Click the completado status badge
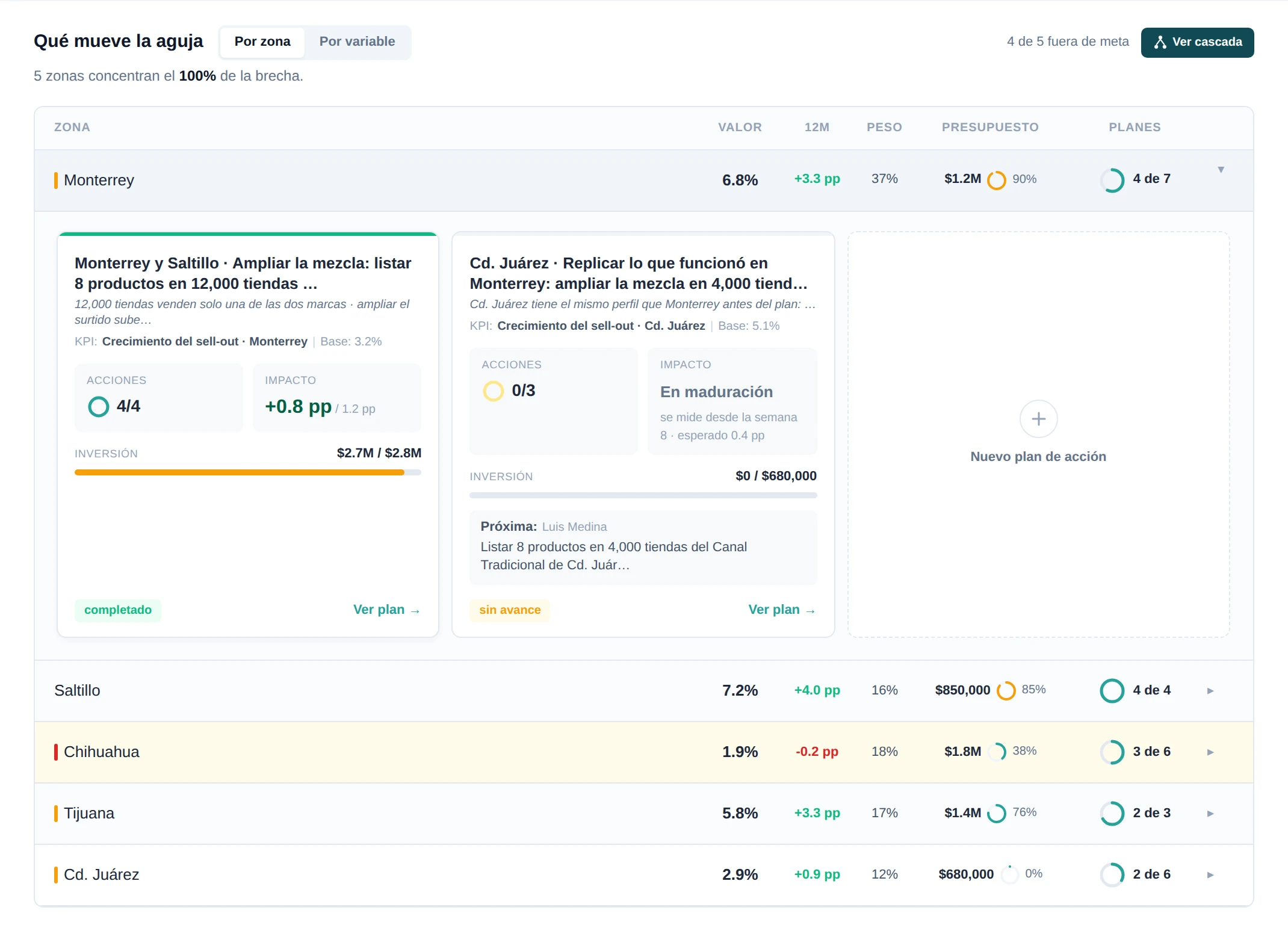This screenshot has width=1288, height=946. coord(118,610)
